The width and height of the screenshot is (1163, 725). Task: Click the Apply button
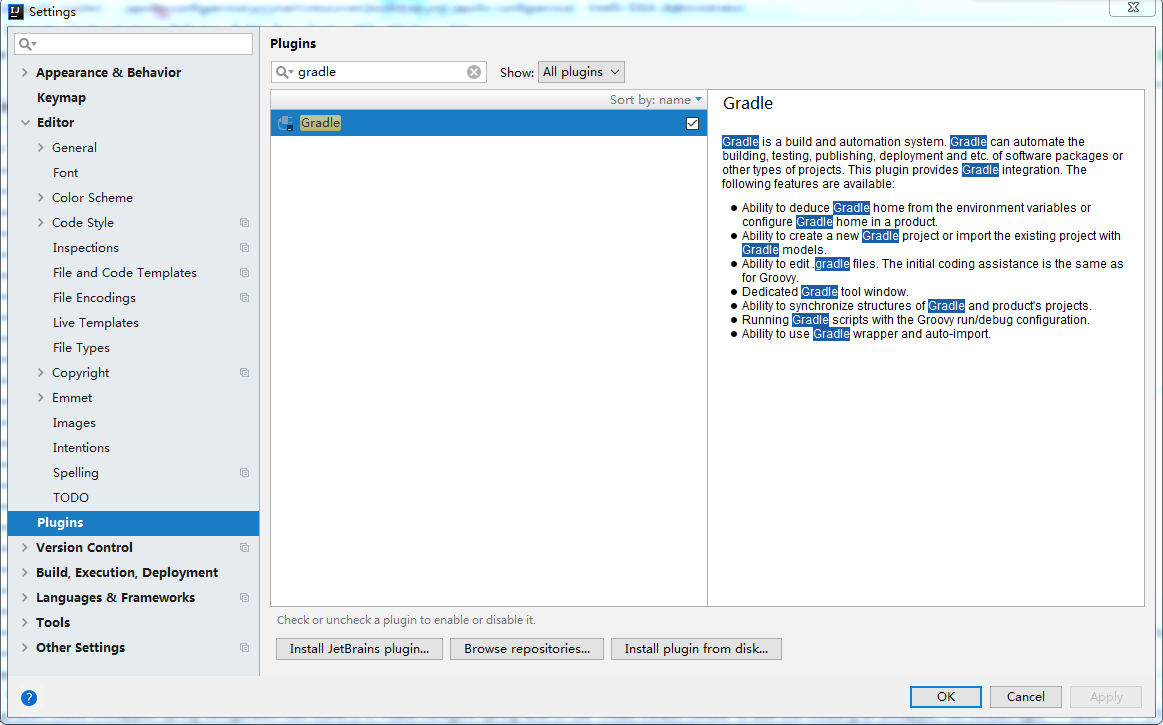pos(1106,697)
